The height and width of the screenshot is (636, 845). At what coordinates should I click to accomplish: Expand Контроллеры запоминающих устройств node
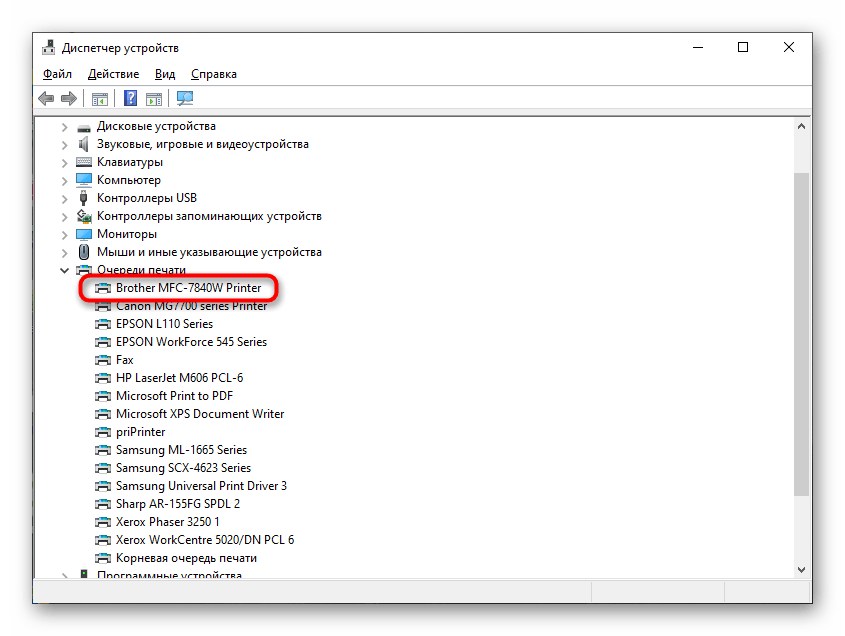(65, 217)
